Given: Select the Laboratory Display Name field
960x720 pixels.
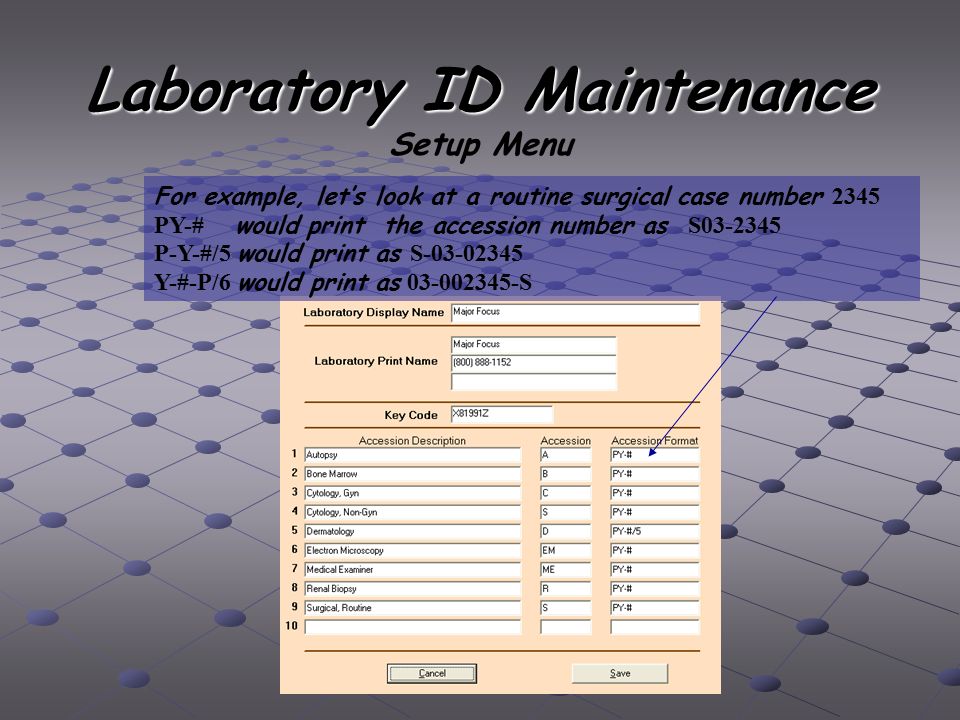Looking at the screenshot, I should pyautogui.click(x=575, y=312).
